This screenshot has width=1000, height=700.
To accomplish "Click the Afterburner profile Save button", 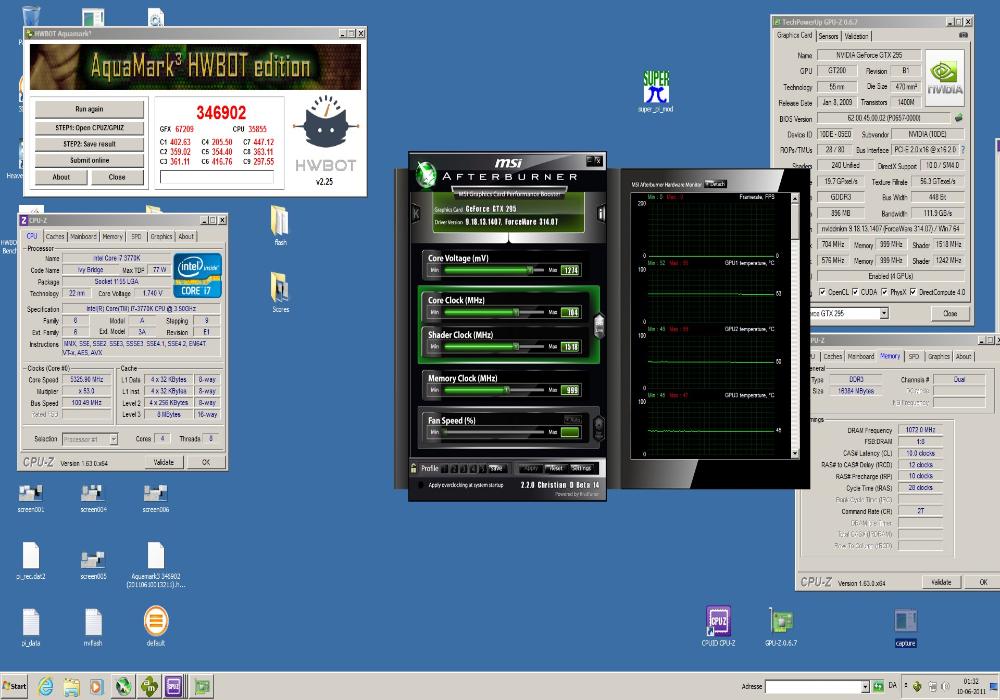I will point(496,468).
